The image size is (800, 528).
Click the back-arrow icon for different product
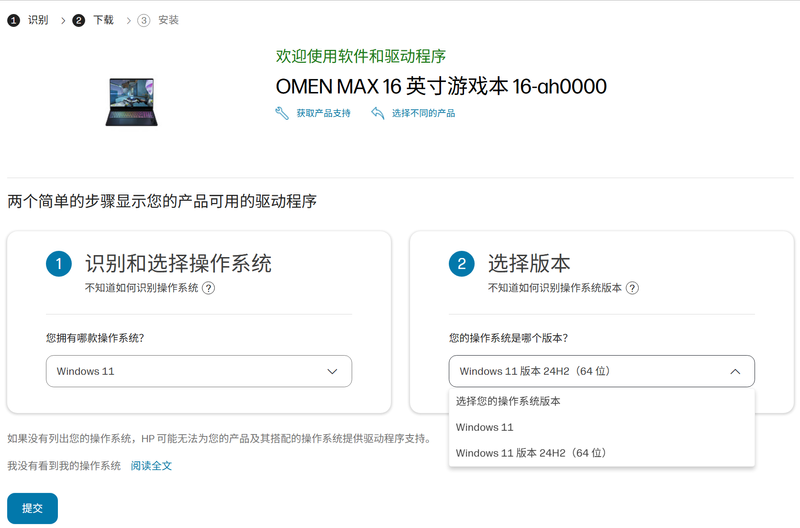(x=378, y=113)
